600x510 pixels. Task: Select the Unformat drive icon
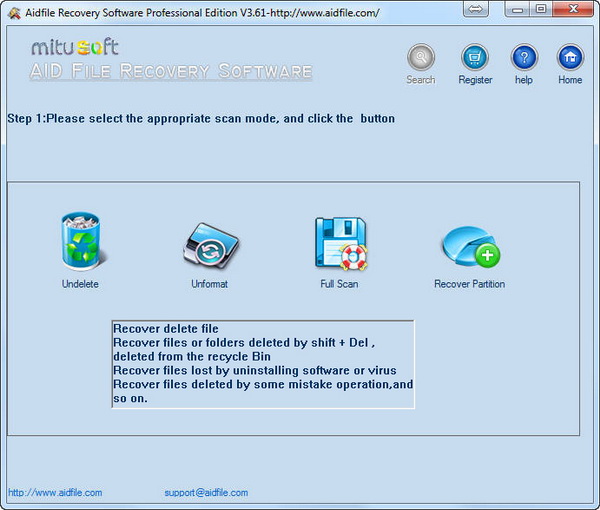(x=210, y=243)
